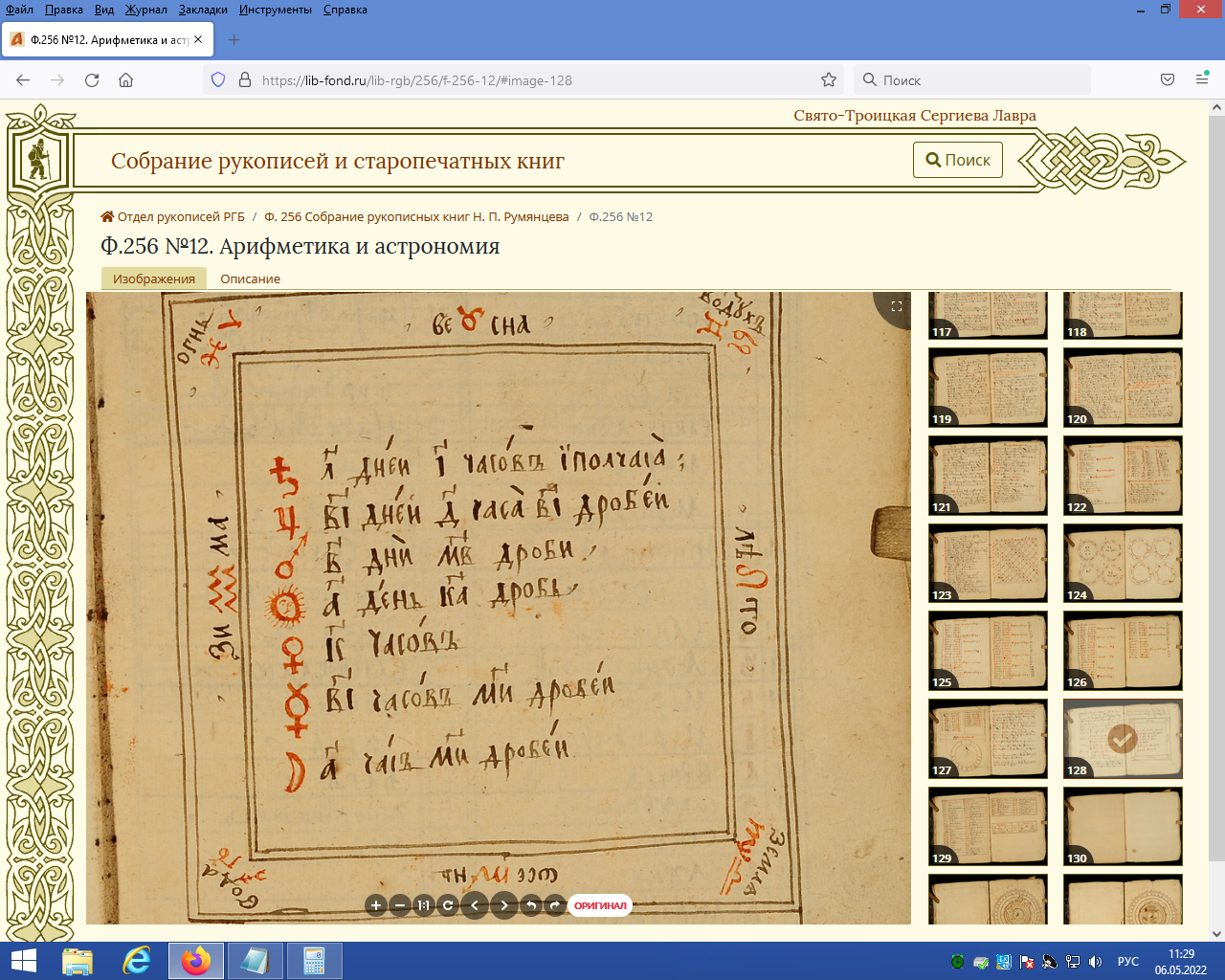This screenshot has width=1225, height=980.
Task: Rotate the image right
Action: pos(554,905)
